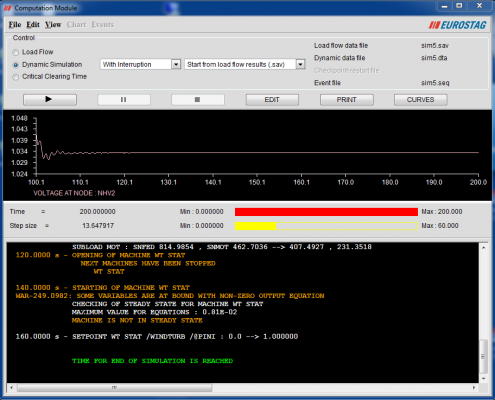Click the horizontal scrollbar thumb in output log
The width and height of the screenshot is (495, 400).
(x=114, y=388)
